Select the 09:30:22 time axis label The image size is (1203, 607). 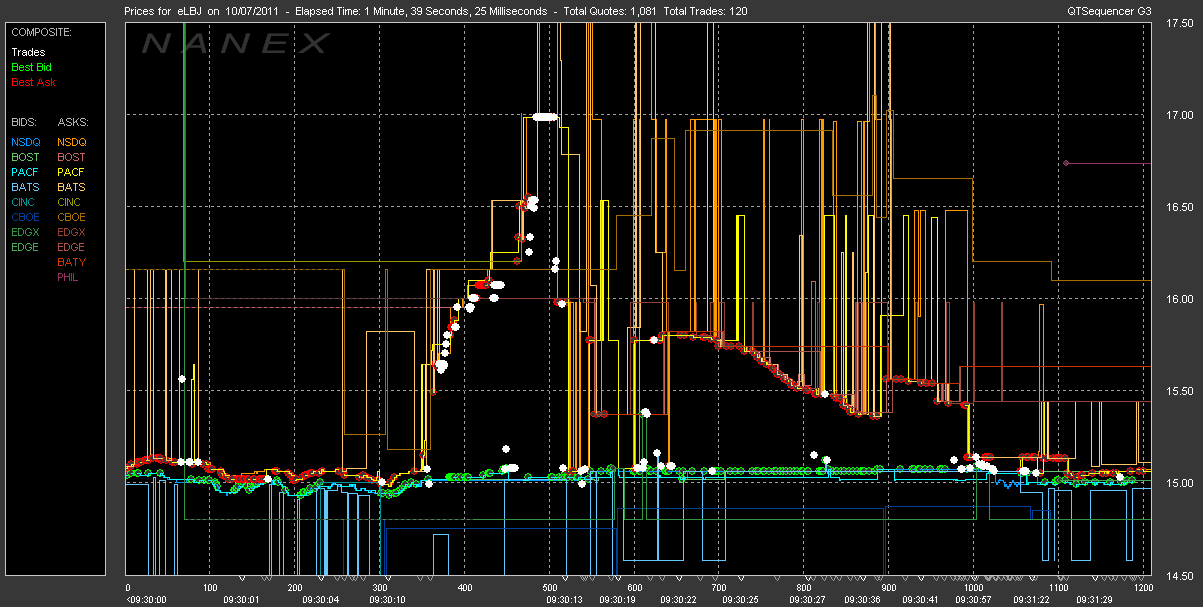coord(679,600)
